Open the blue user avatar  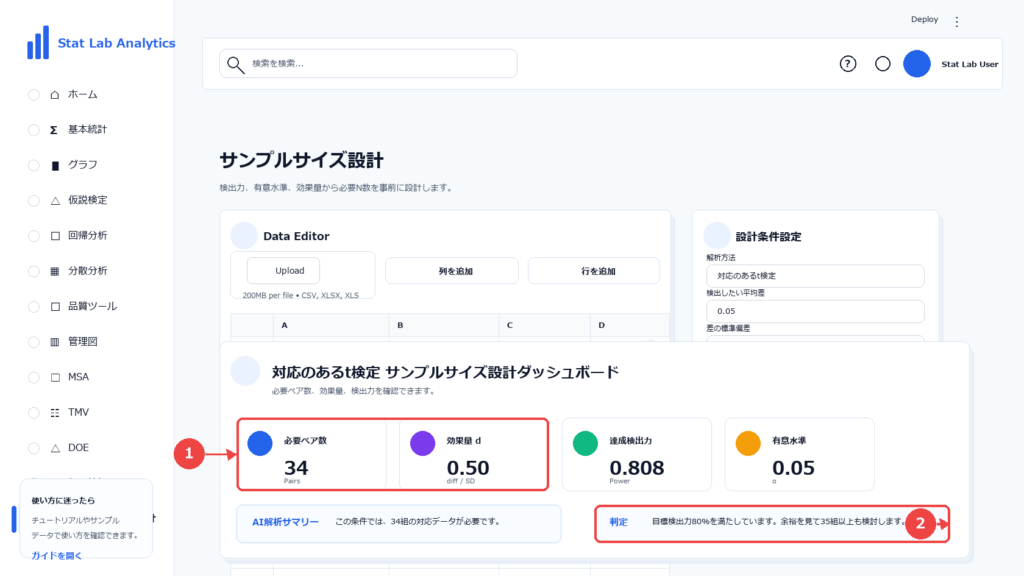[917, 63]
